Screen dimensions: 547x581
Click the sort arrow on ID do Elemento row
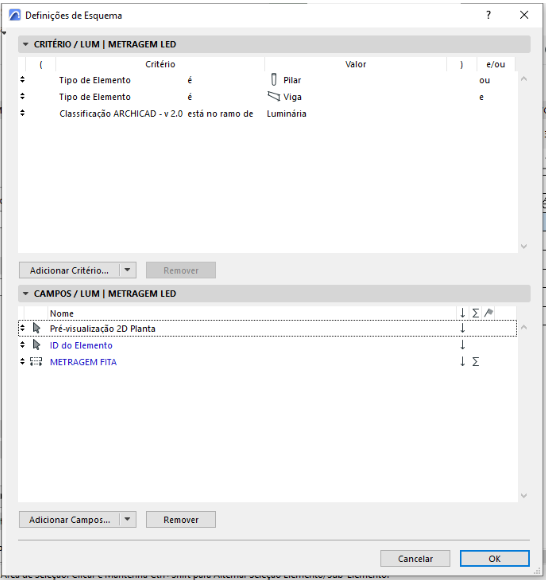463,345
